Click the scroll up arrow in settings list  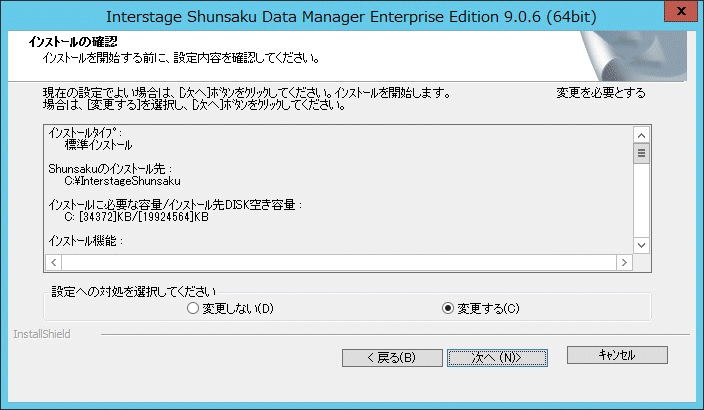642,135
